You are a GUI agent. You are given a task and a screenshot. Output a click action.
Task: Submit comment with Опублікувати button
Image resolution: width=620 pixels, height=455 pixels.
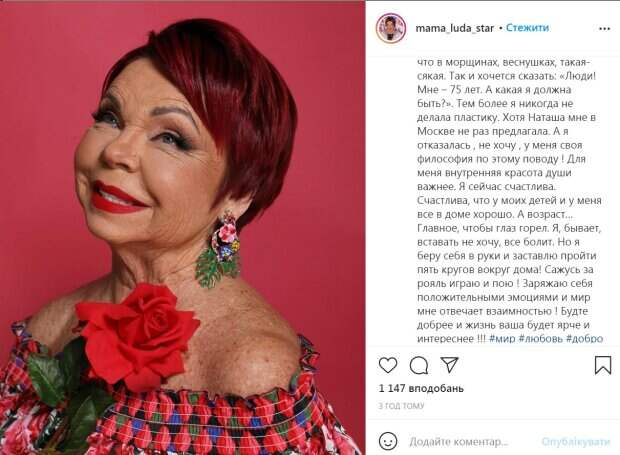575,442
